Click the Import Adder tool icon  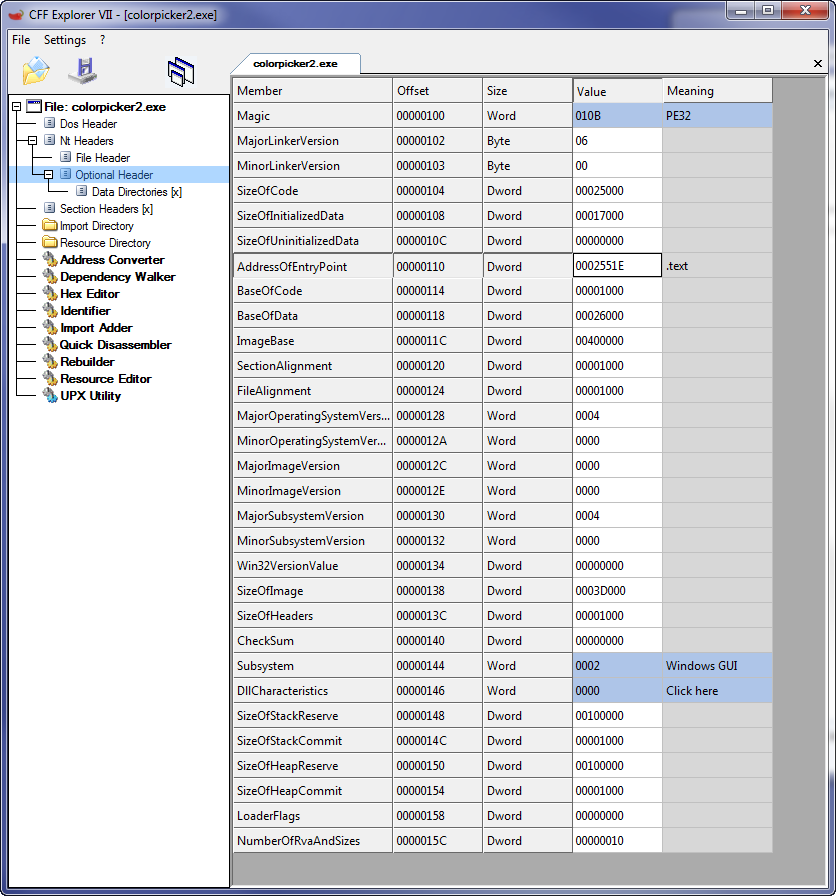[x=50, y=327]
